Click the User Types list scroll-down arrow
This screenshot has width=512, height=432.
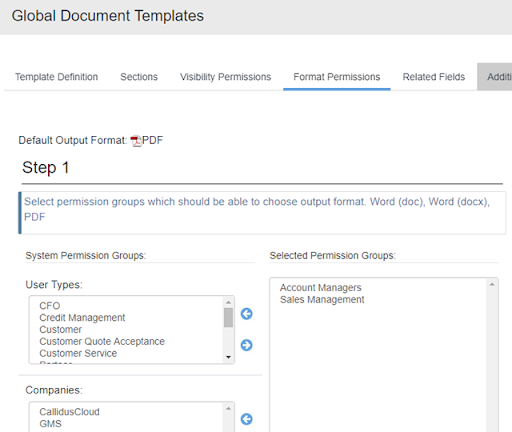228,357
